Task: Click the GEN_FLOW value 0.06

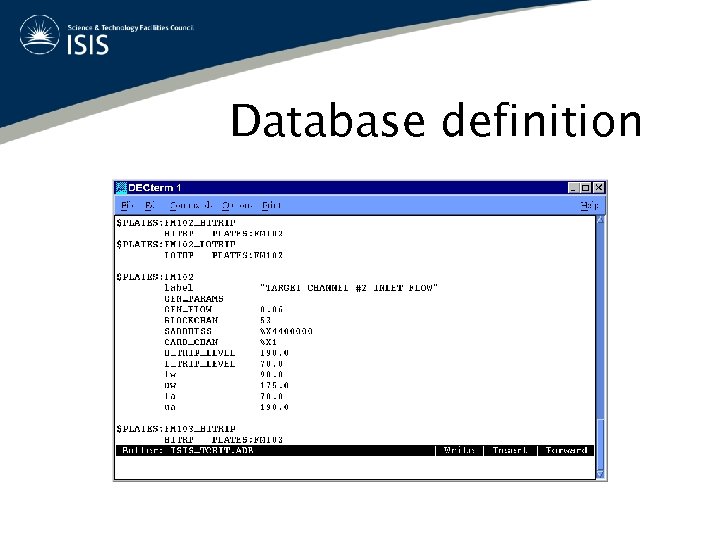Action: click(x=271, y=309)
